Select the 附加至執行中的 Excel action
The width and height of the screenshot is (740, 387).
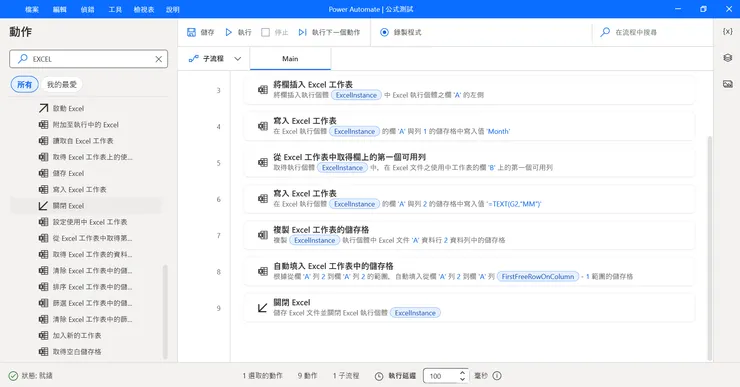[85, 125]
